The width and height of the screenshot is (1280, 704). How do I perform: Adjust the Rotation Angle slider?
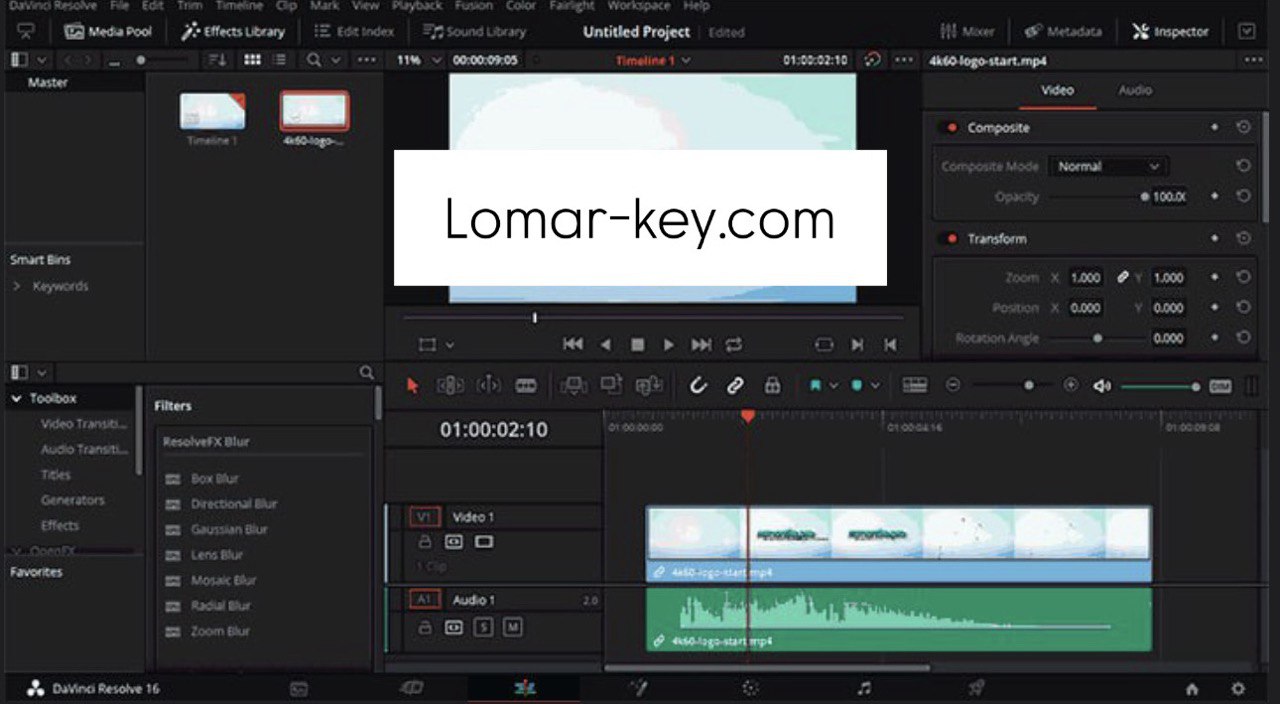coord(1097,338)
